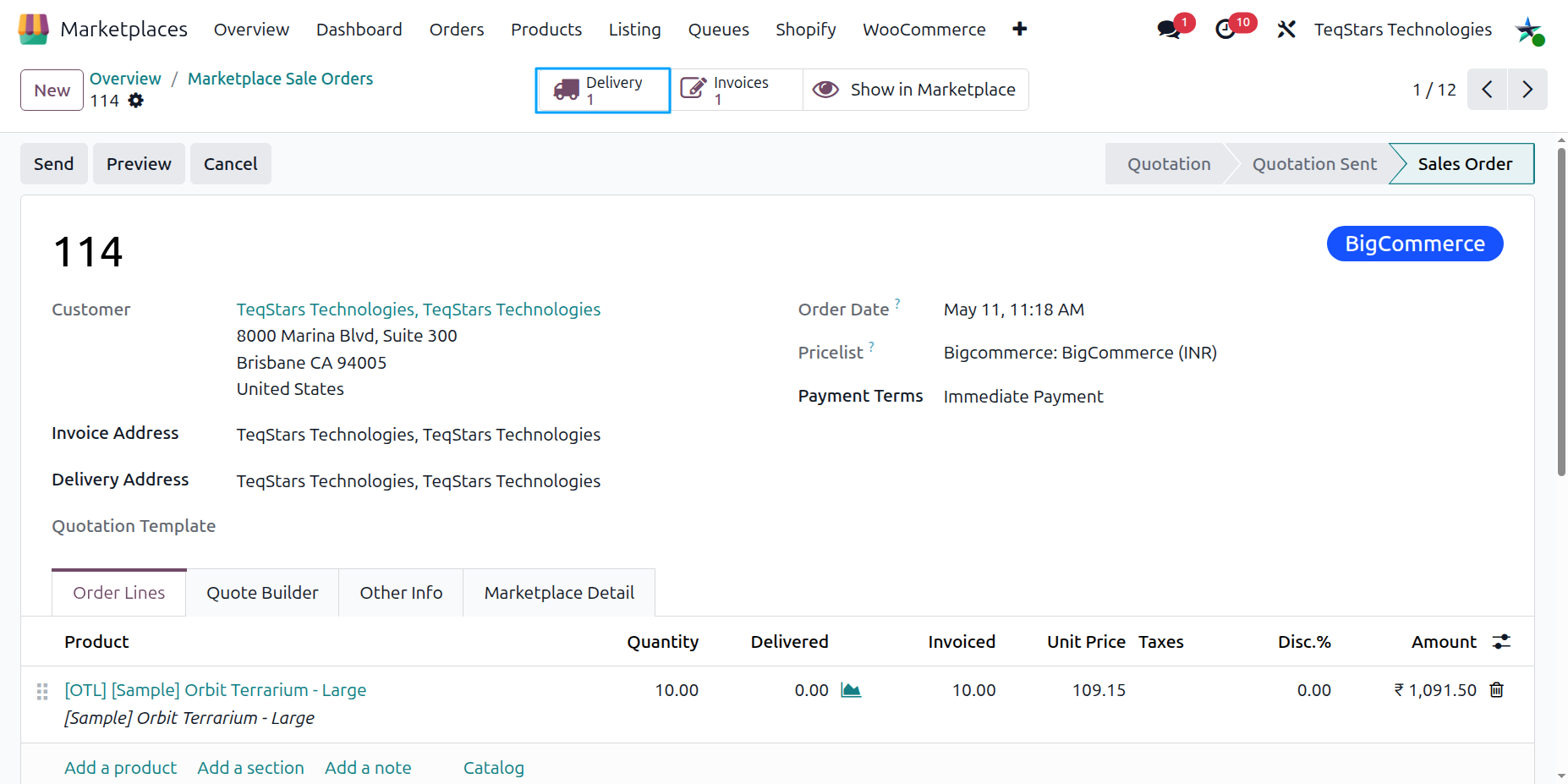Open Orbit Terrarium Large product link
This screenshot has height=784, width=1568.
pos(216,690)
